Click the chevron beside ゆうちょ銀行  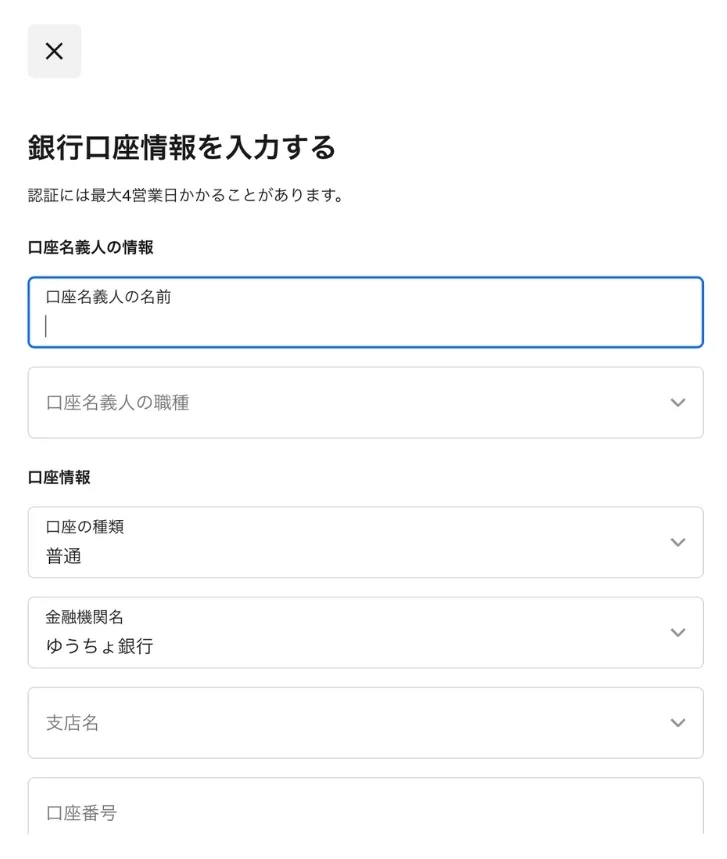pos(678,633)
